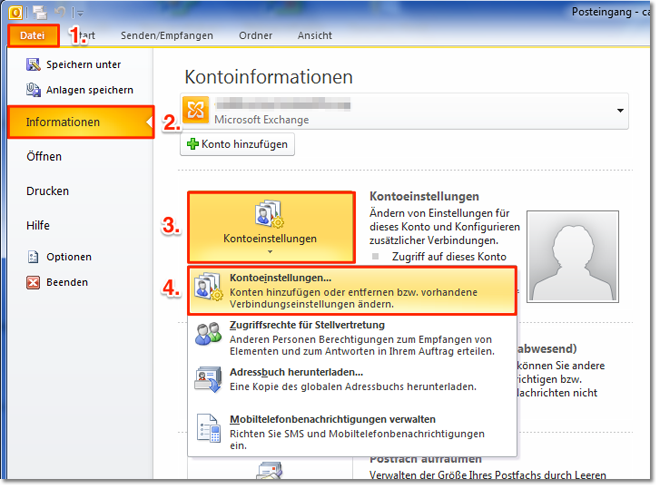Click the green plus icon on Konto hinzufügen
Image resolution: width=656 pixels, height=485 pixels.
coord(193,144)
